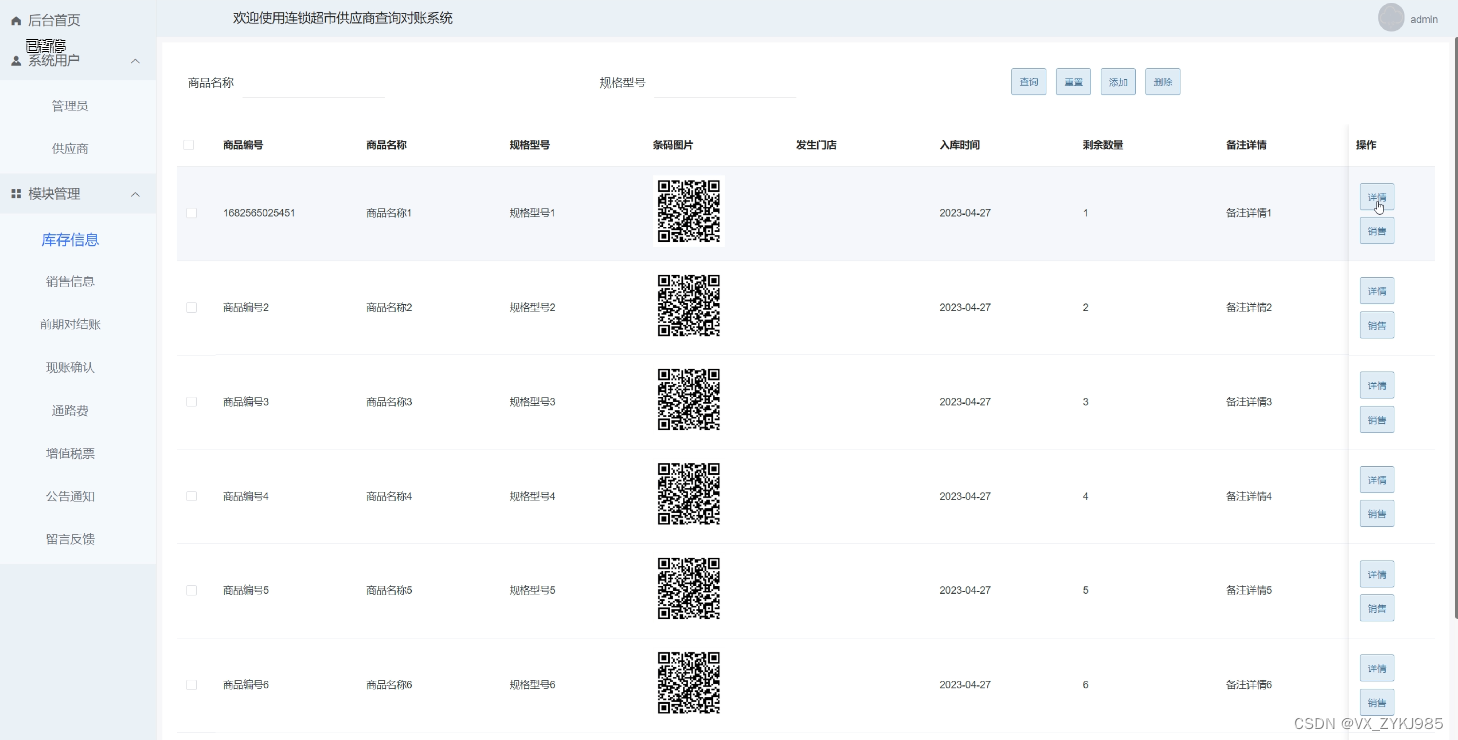The height and width of the screenshot is (740, 1458).
Task: Toggle the select-all checkbox in table header
Action: [189, 145]
